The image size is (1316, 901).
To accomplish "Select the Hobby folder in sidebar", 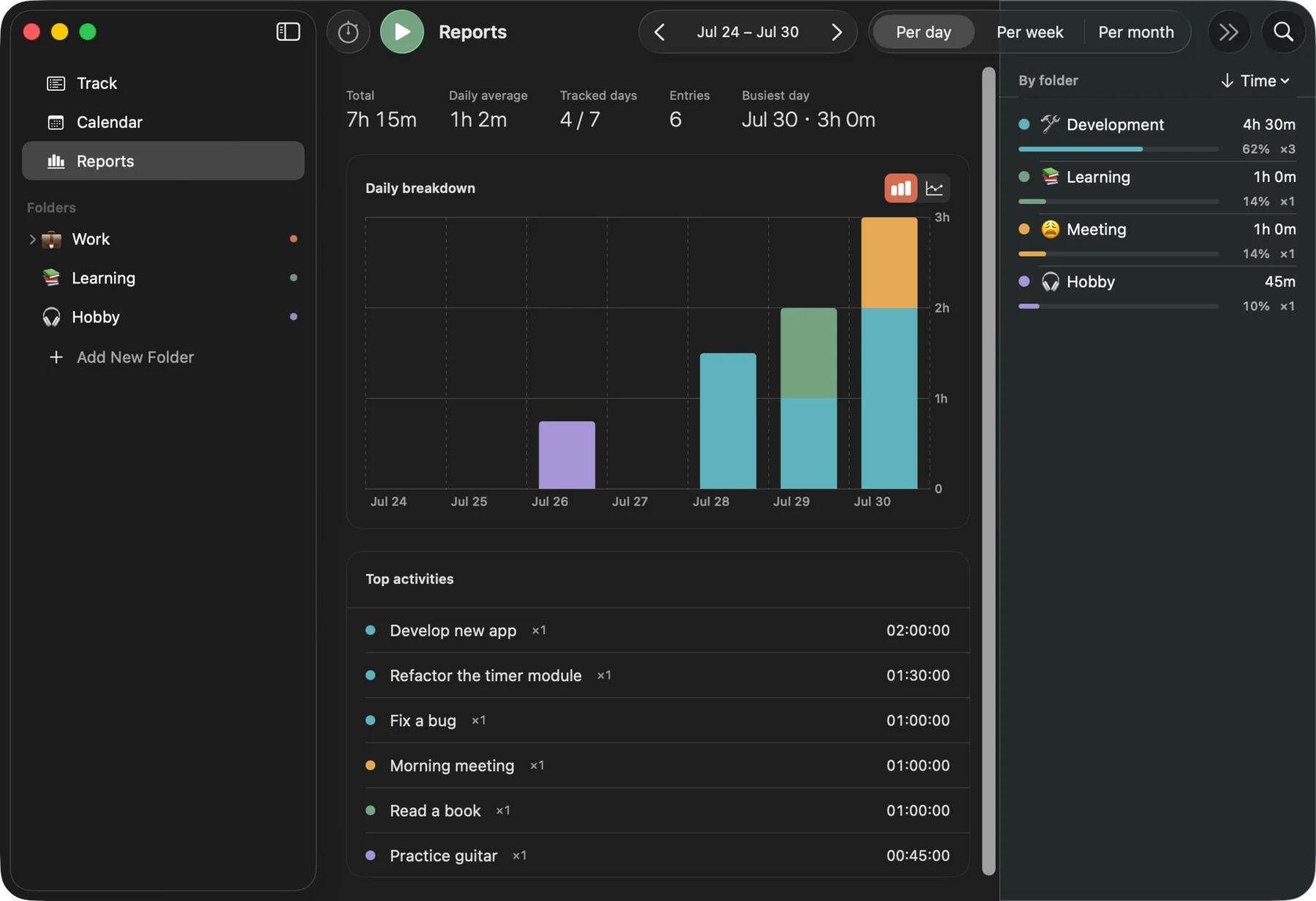I will pyautogui.click(x=163, y=317).
